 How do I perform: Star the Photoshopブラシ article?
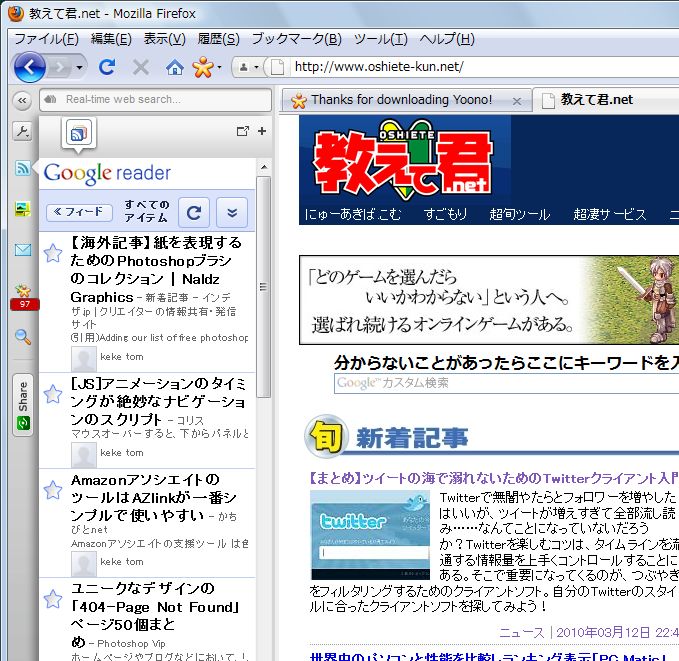pos(53,253)
